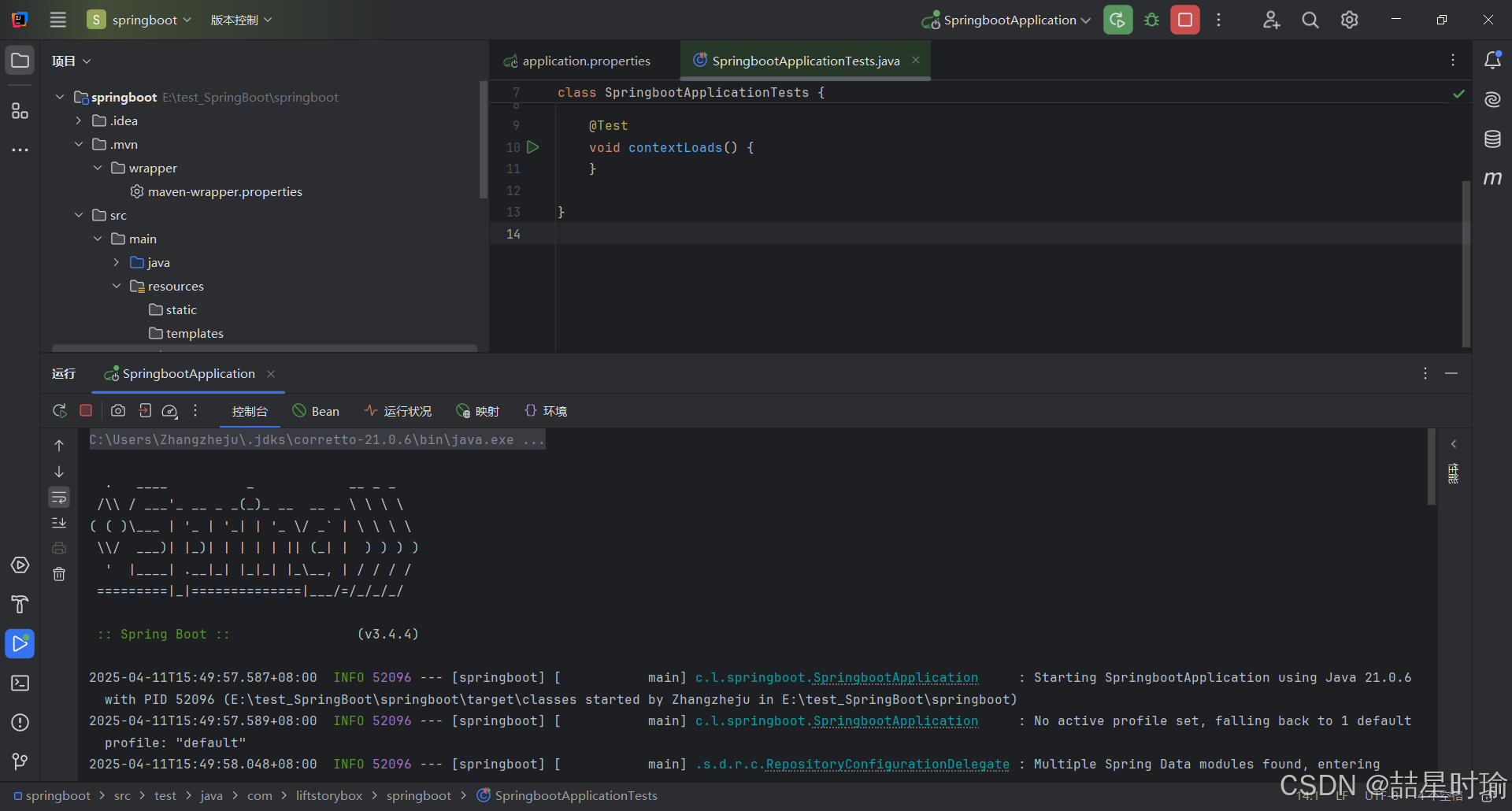Screen dimensions: 1512x811
Task: Hide the Run tool window minimize button
Action: [x=1451, y=373]
